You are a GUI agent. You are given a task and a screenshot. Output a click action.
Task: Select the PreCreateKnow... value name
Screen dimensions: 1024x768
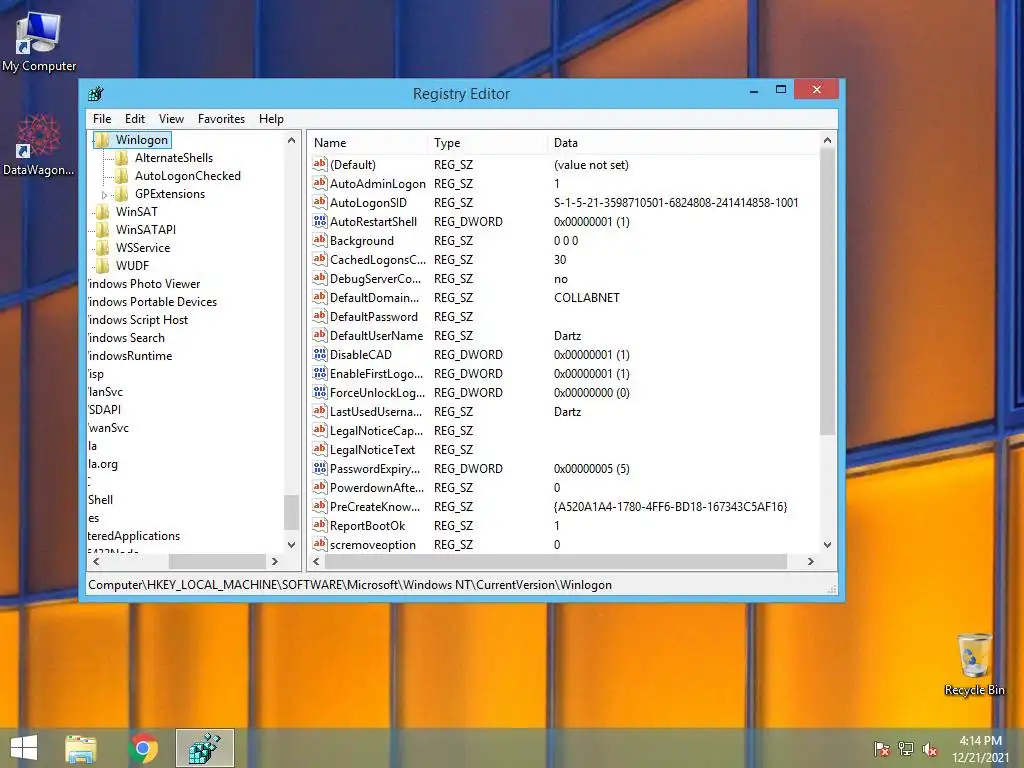(x=375, y=506)
